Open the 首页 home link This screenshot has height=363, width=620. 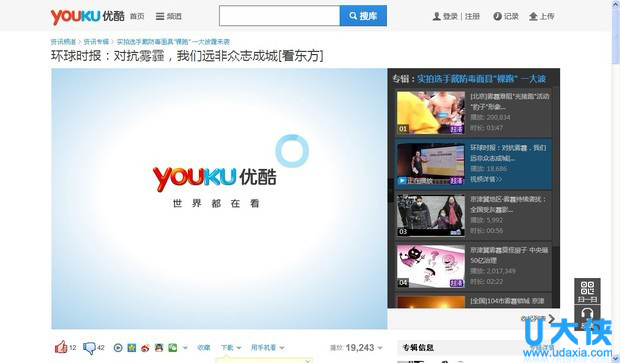click(137, 17)
